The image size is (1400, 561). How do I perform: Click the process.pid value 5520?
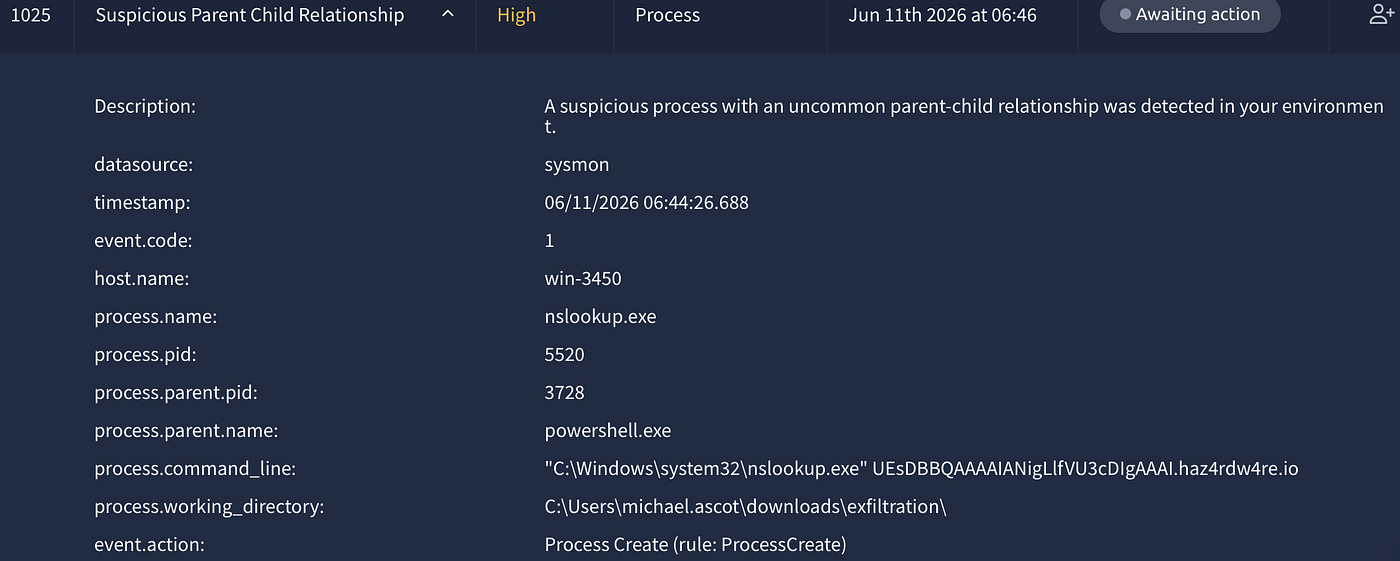point(565,355)
